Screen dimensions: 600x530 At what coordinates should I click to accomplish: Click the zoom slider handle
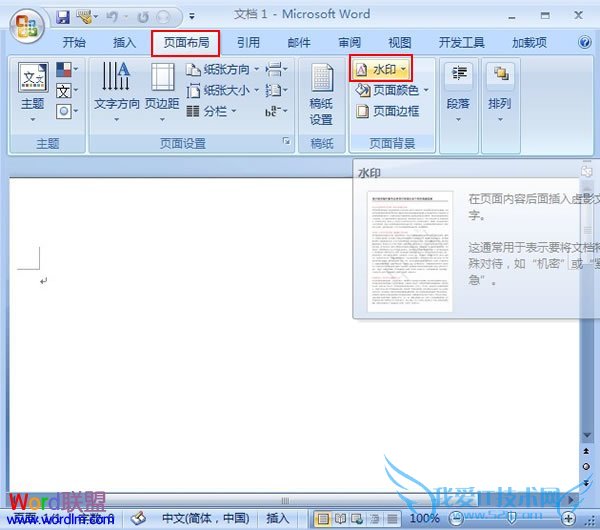coord(511,519)
